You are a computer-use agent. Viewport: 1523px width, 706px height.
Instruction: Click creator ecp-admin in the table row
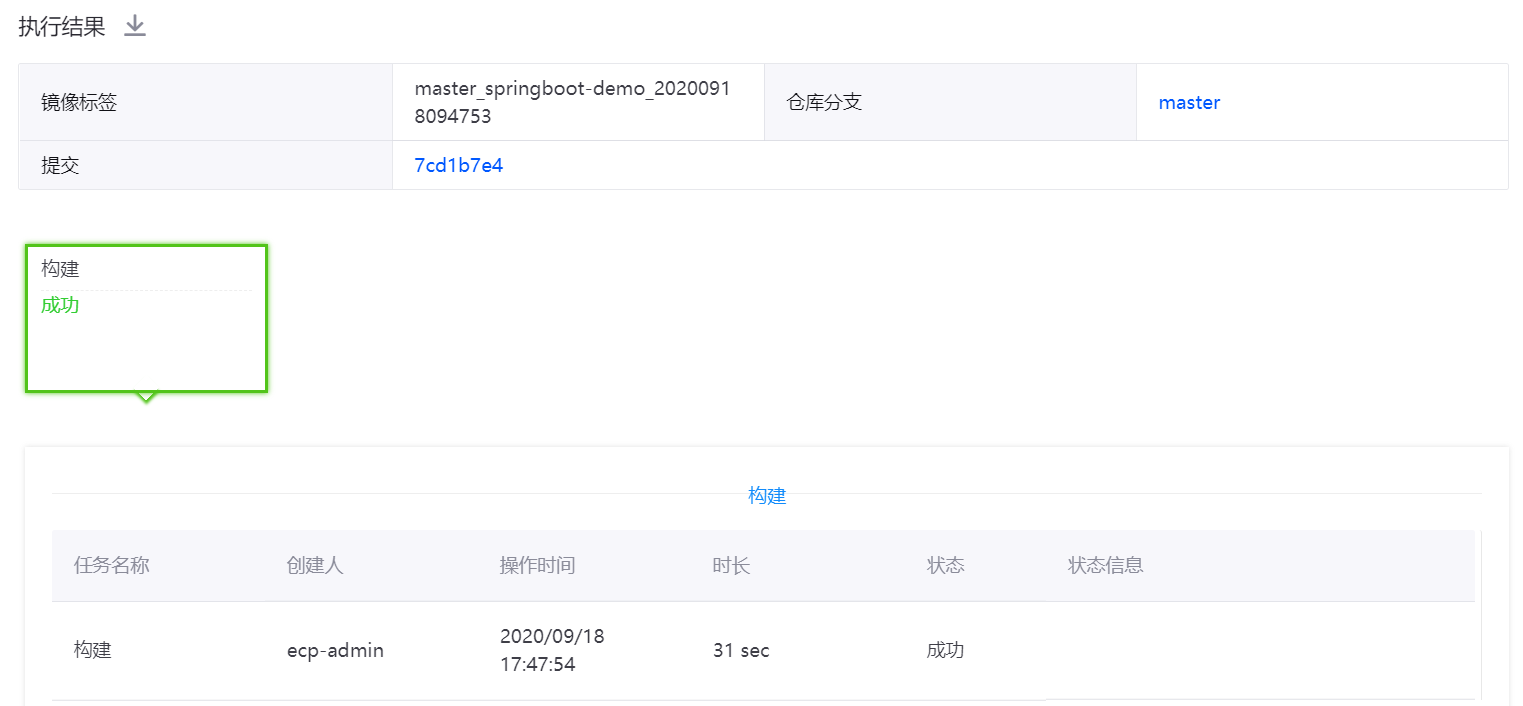coord(335,651)
